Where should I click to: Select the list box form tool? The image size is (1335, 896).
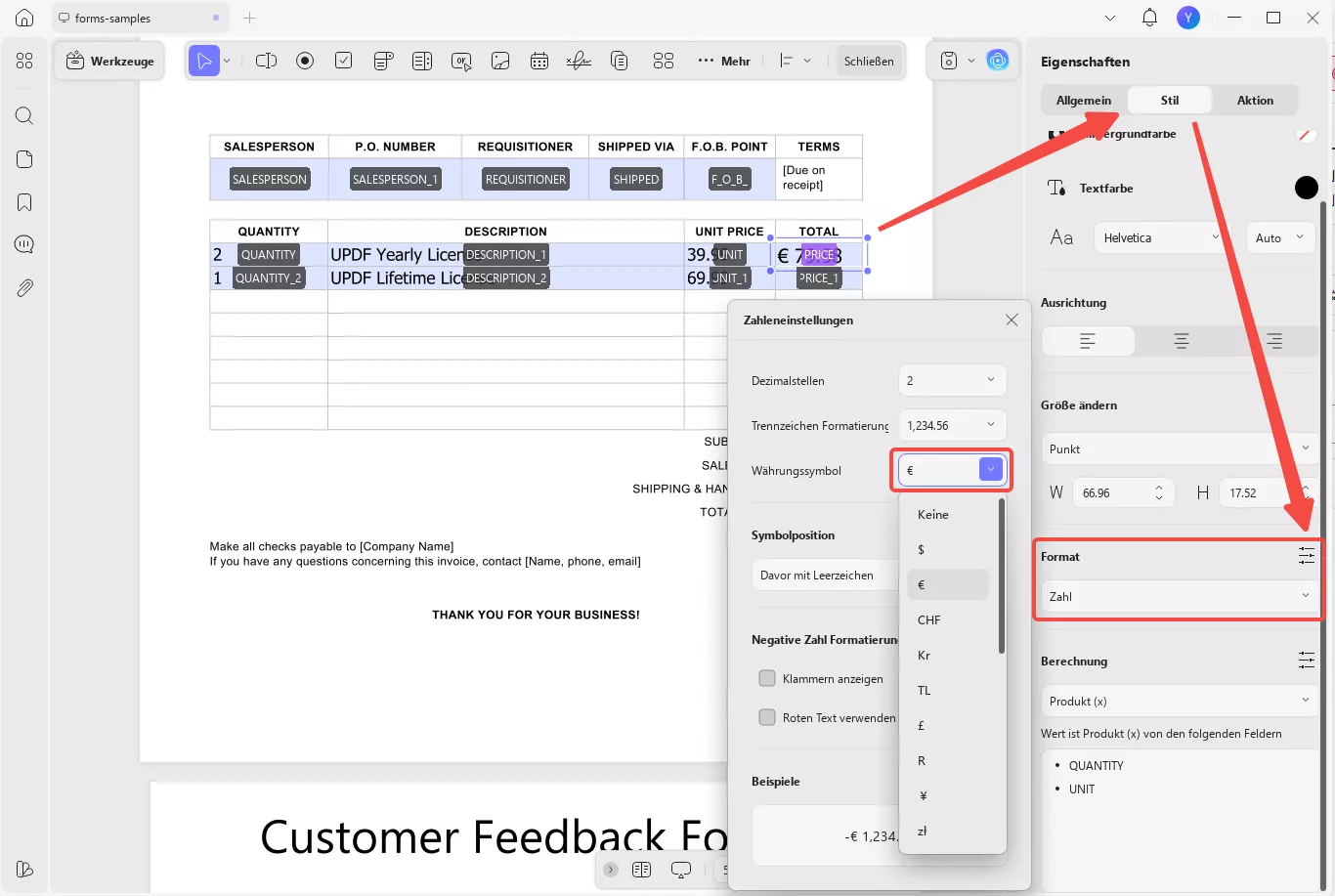point(422,61)
